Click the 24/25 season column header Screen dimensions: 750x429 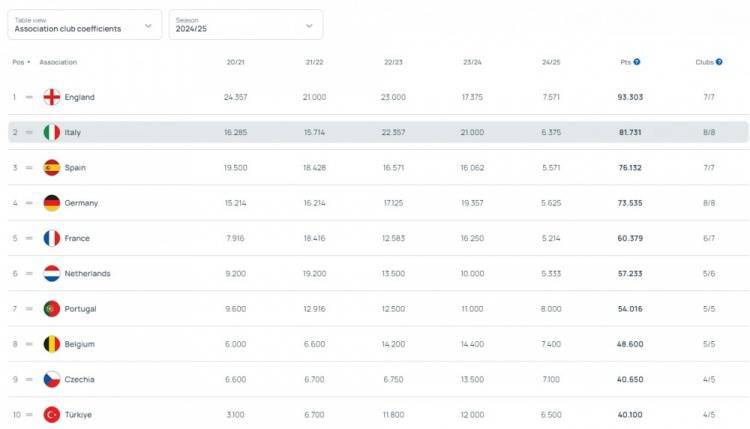pyautogui.click(x=550, y=62)
